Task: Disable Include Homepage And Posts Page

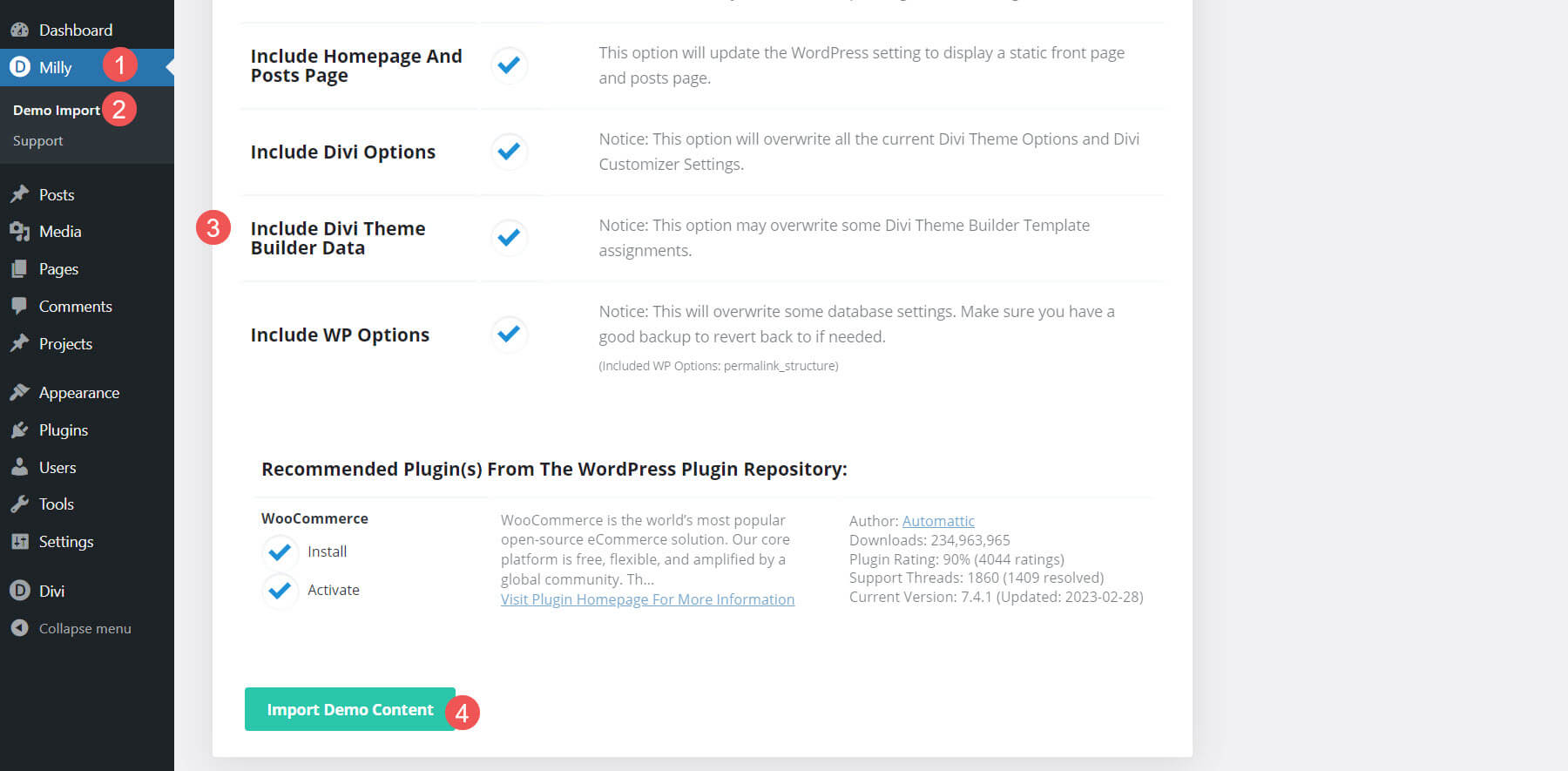Action: coord(508,65)
